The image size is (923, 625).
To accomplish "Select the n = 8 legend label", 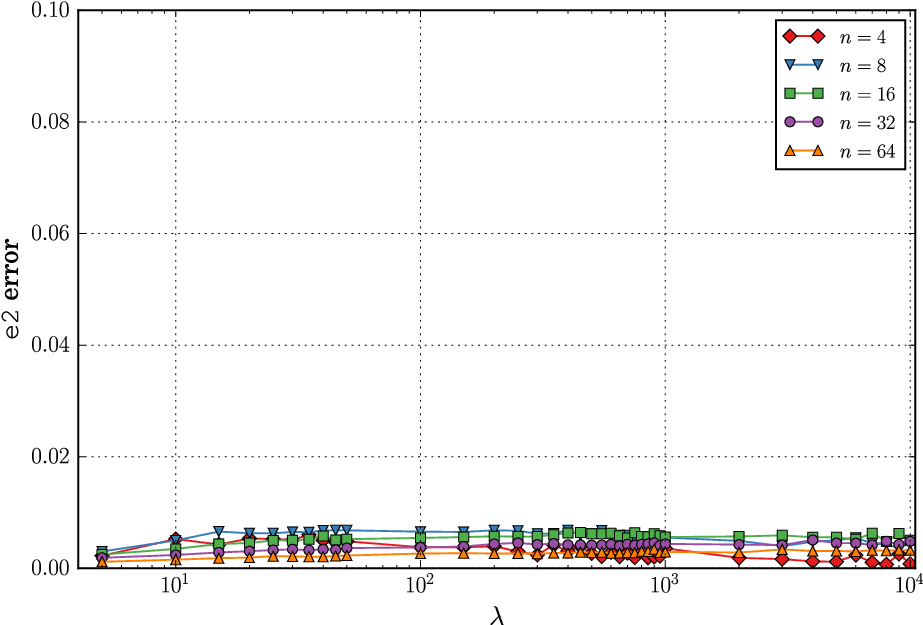I will (862, 66).
